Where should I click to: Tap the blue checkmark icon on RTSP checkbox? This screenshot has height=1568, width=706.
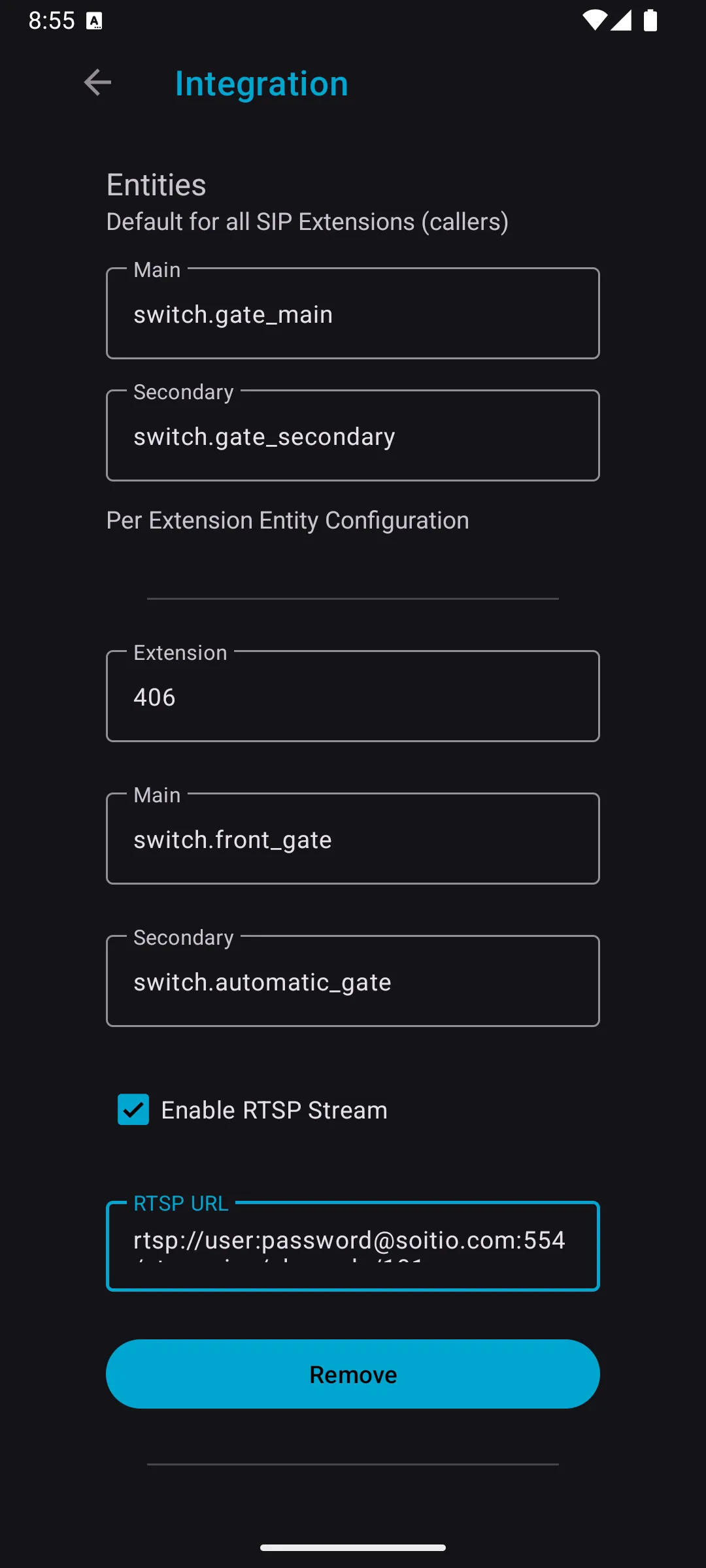point(133,1109)
